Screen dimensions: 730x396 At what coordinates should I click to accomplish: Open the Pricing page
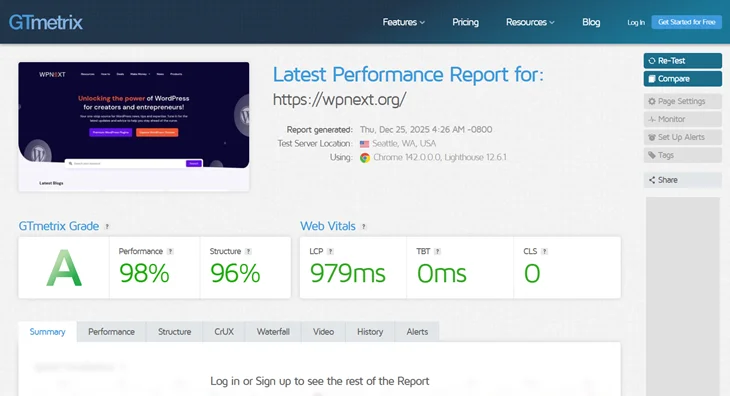(x=465, y=22)
